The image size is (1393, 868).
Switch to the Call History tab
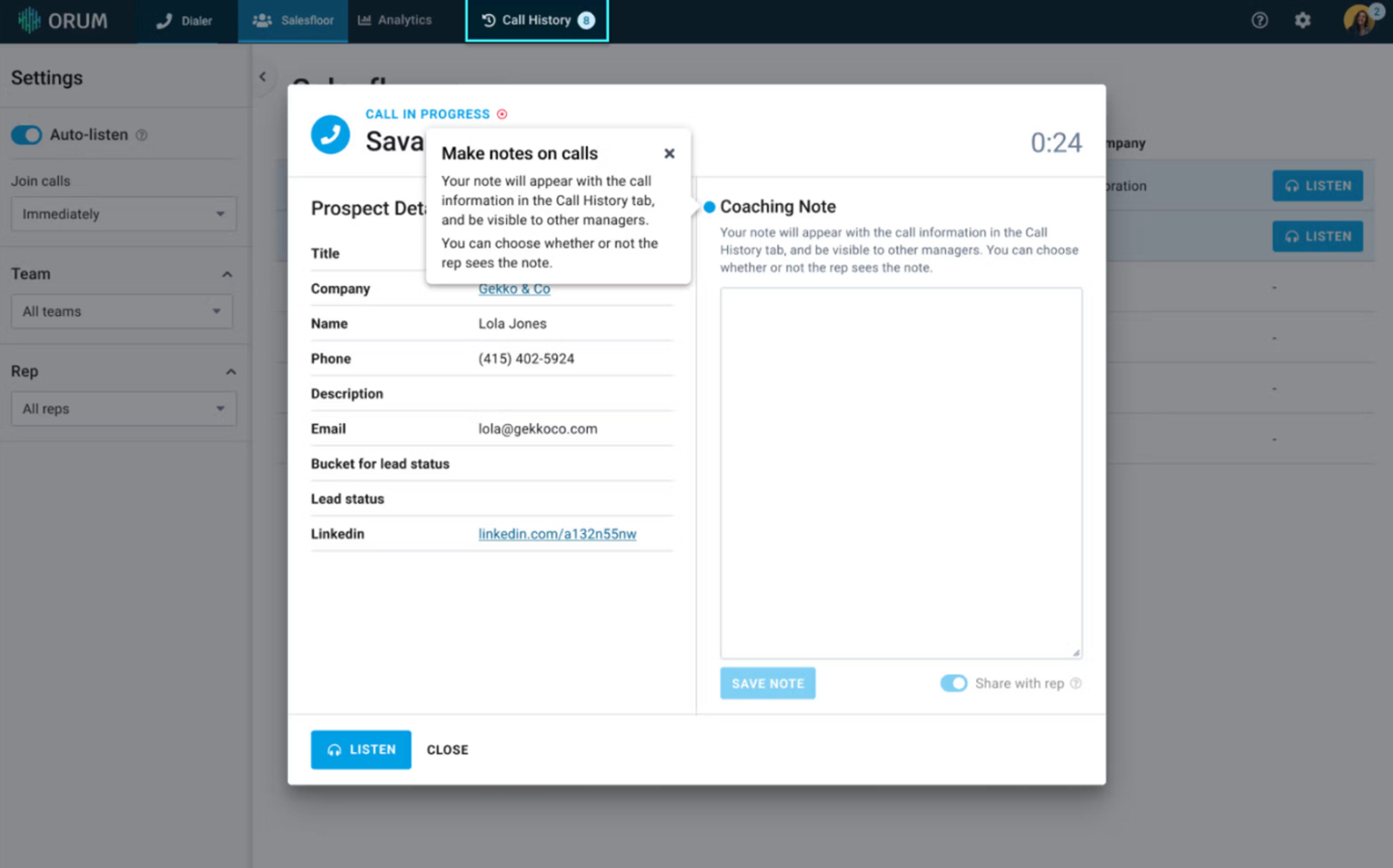(537, 21)
